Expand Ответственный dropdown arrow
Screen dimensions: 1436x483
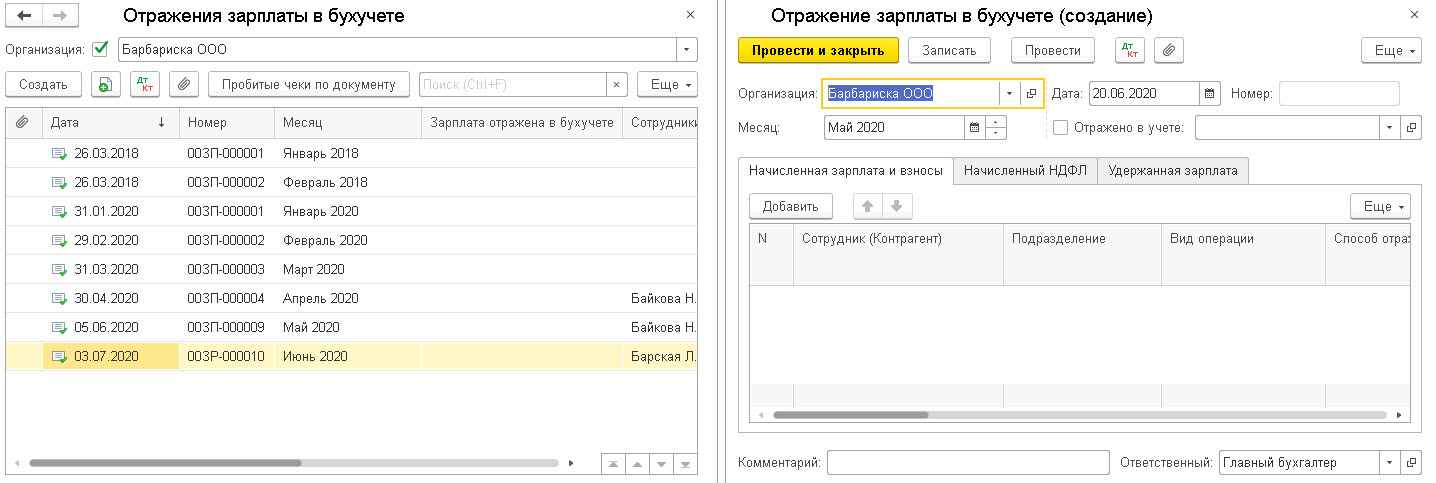1389,463
